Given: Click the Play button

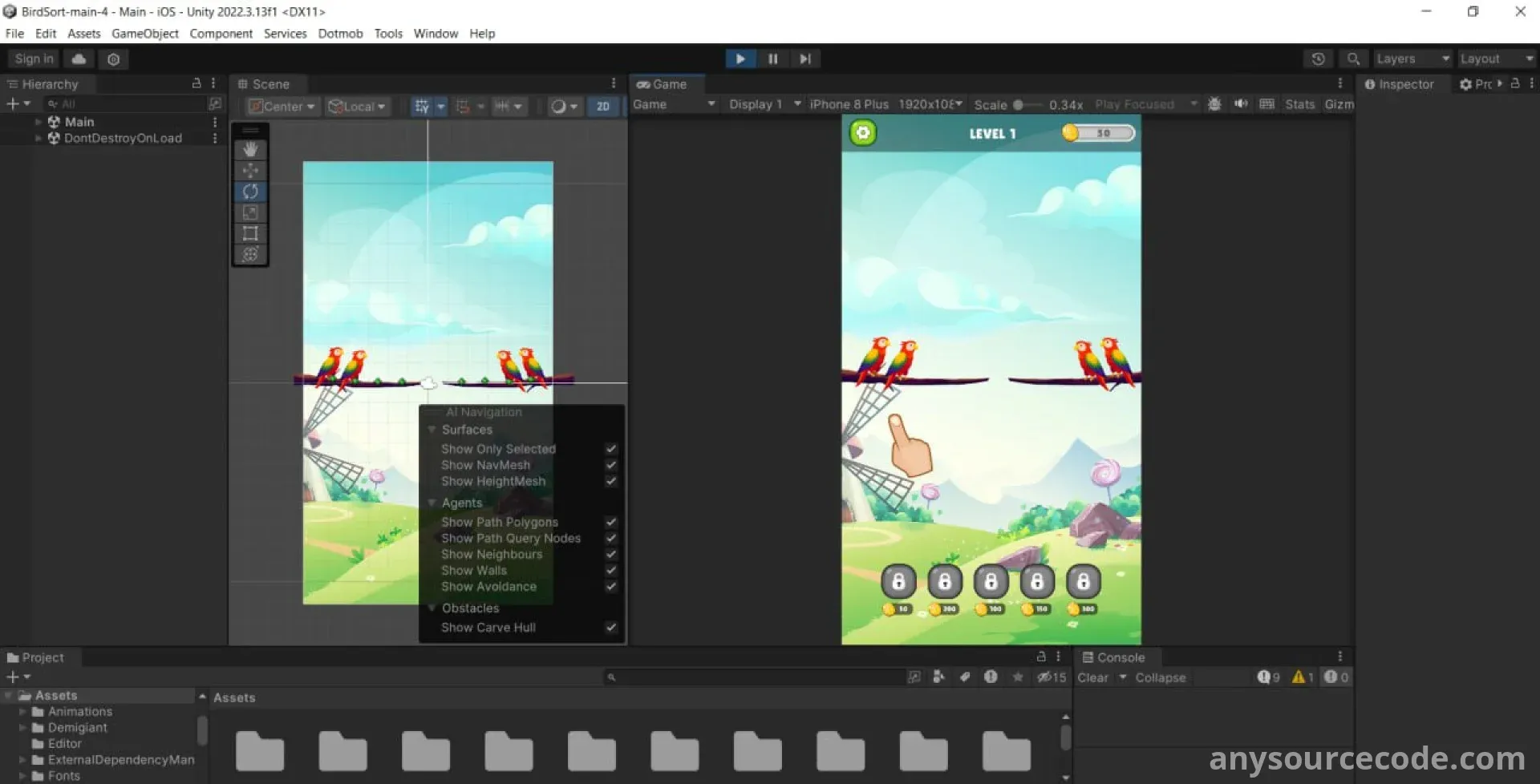Looking at the screenshot, I should coord(740,59).
